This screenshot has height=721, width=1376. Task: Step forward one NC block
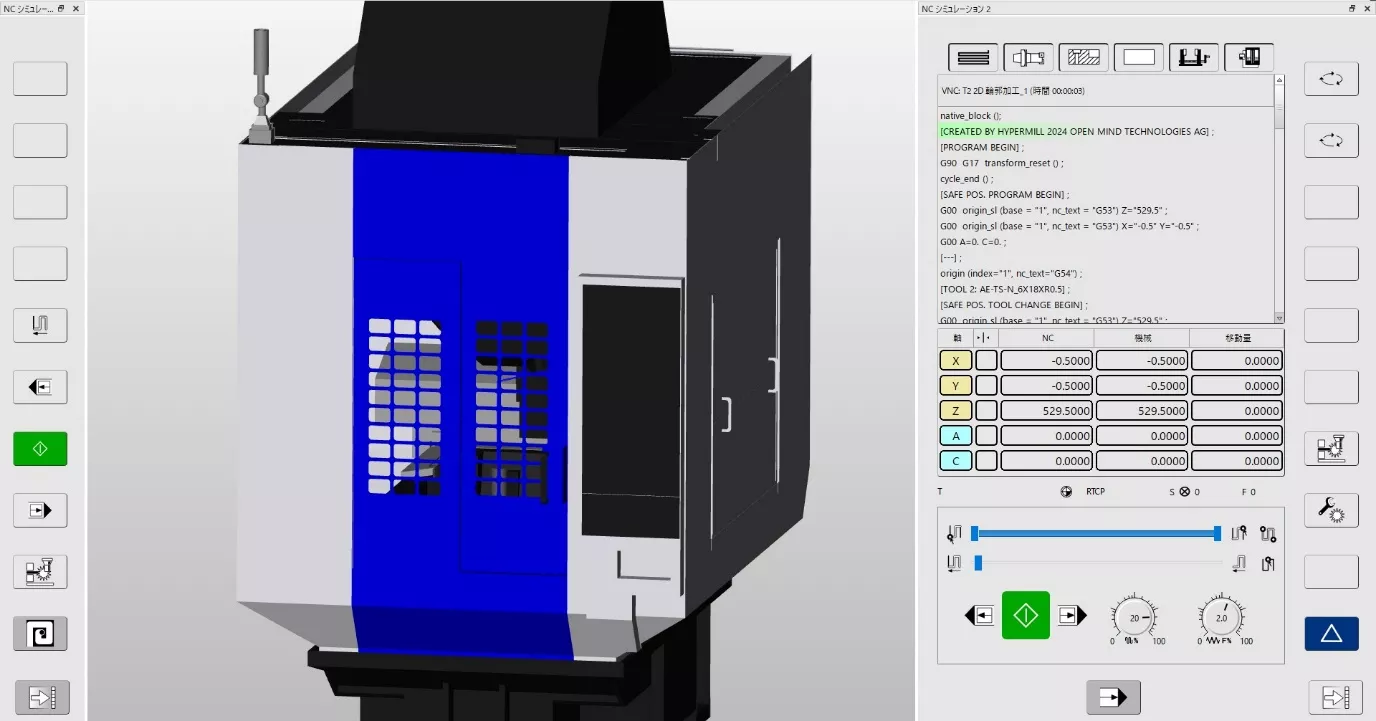coord(1072,615)
